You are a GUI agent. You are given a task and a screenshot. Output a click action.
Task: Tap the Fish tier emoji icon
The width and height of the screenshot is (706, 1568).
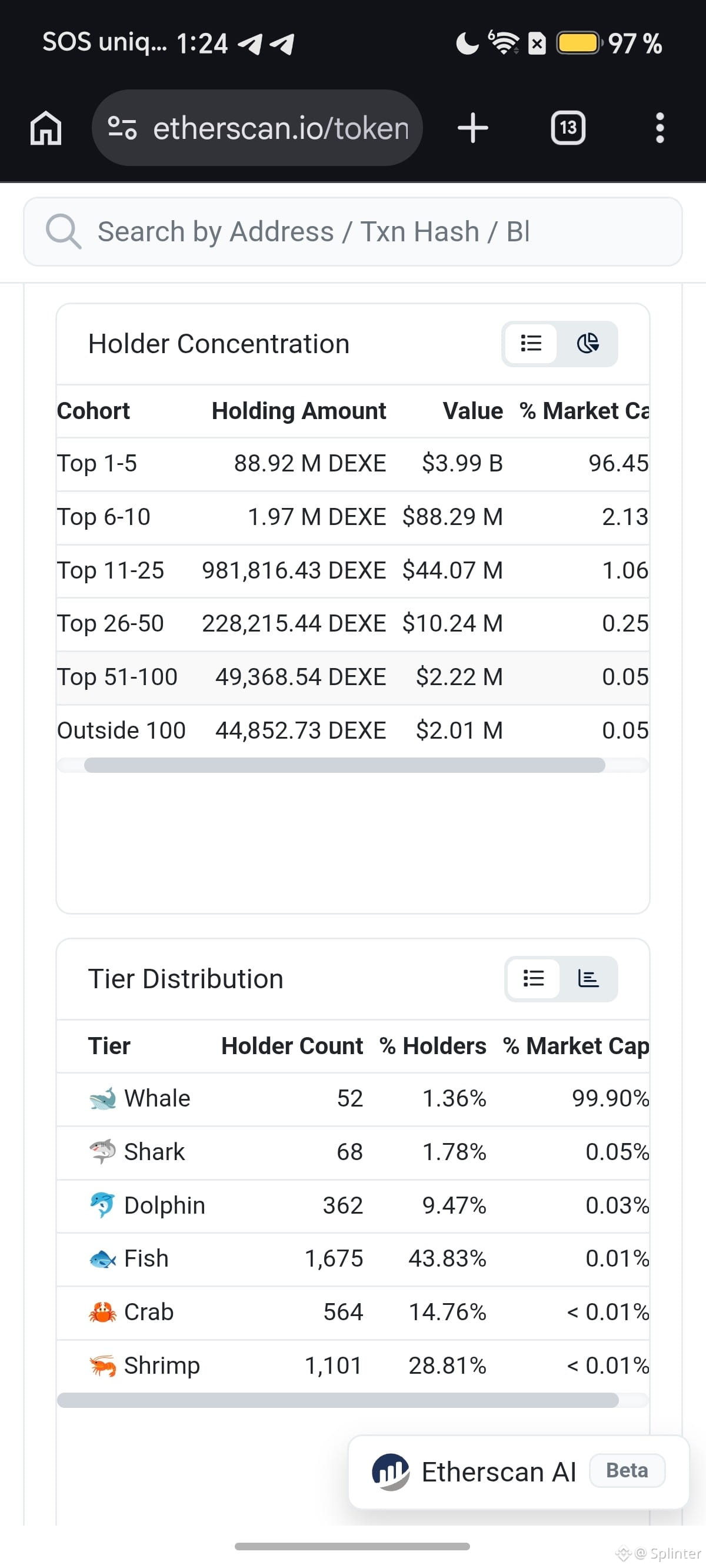[x=102, y=1259]
